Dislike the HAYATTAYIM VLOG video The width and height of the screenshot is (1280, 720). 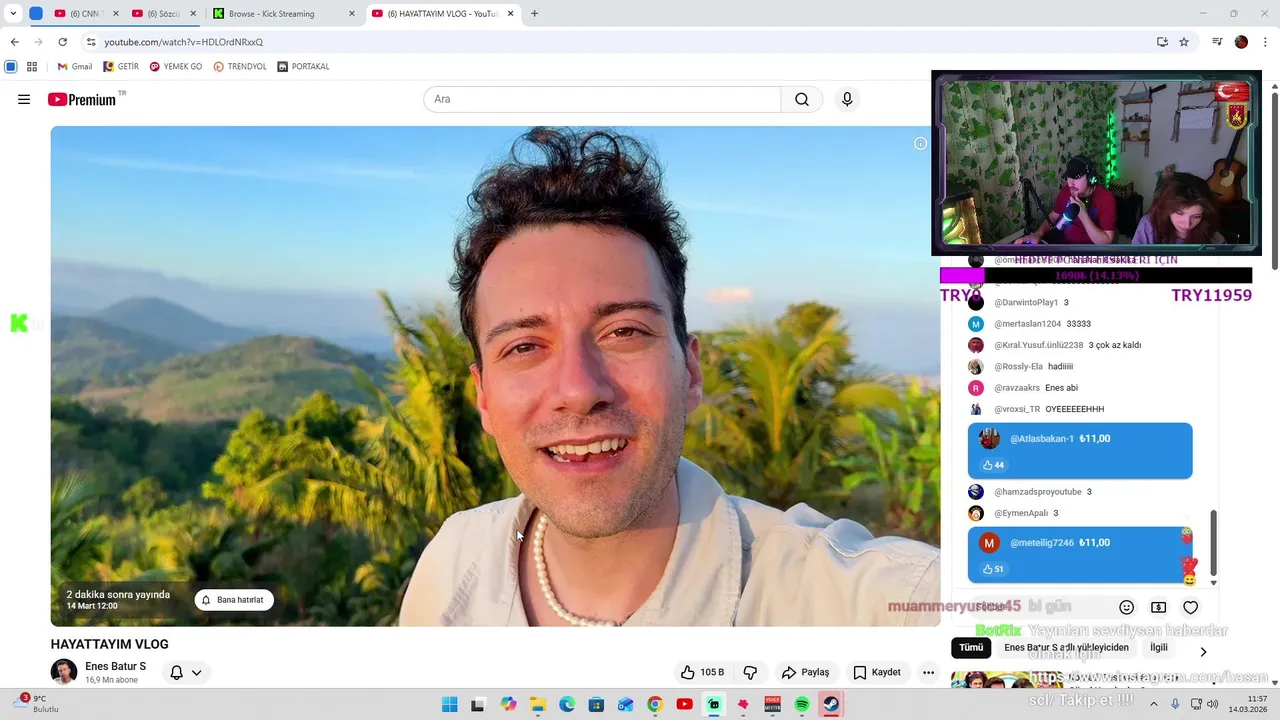tap(750, 672)
